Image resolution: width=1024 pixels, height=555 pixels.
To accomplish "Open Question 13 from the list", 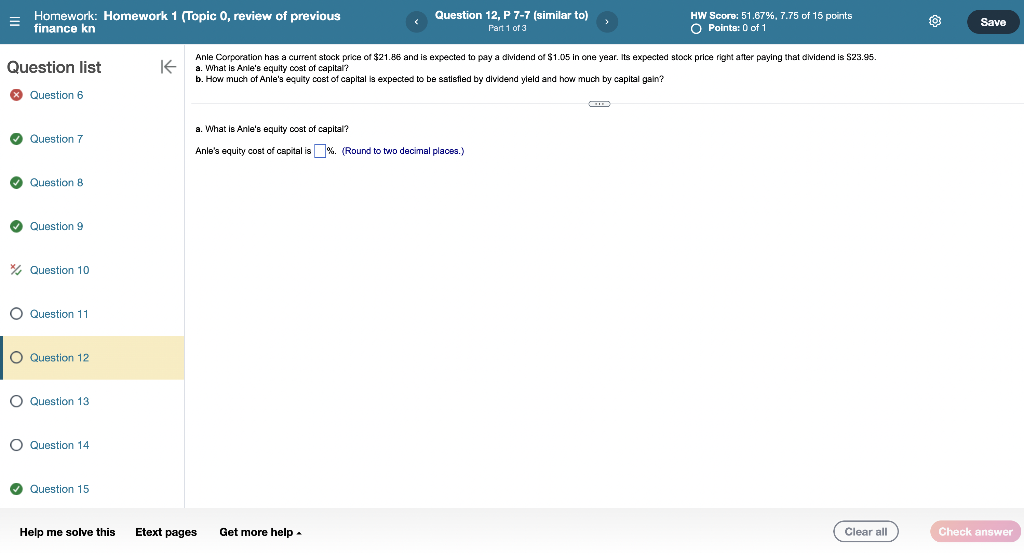I will [x=59, y=401].
